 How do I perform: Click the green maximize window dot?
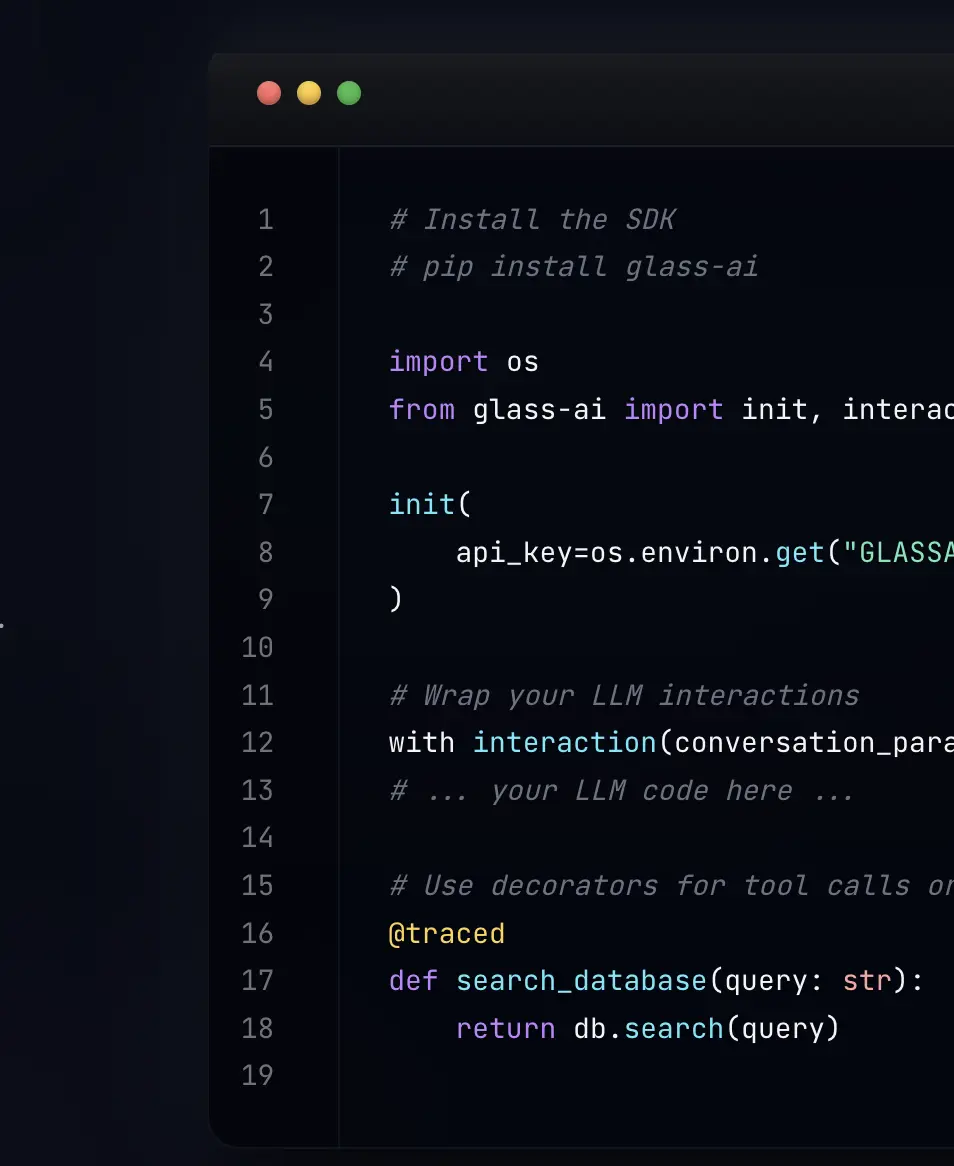pos(349,94)
